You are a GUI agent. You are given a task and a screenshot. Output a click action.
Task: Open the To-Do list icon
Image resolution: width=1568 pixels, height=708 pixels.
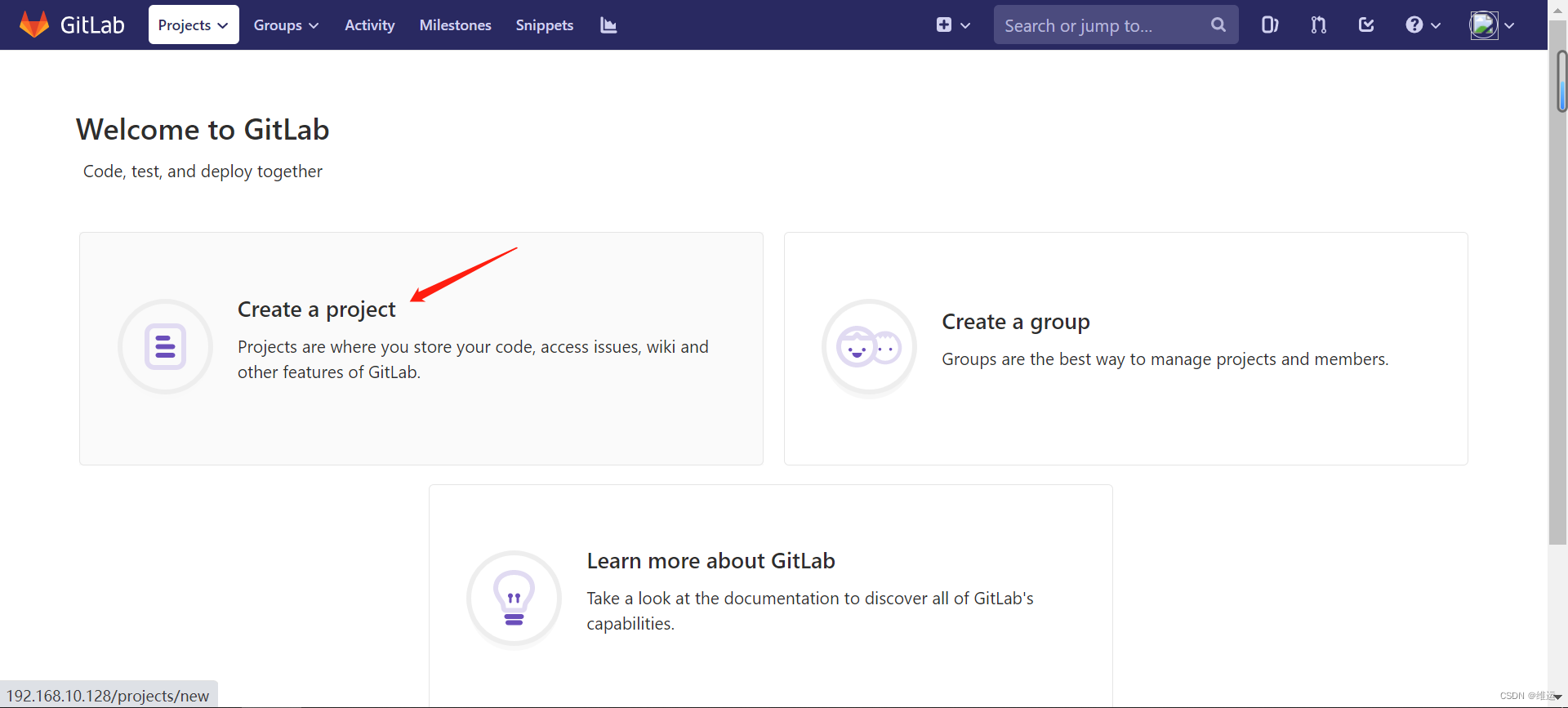[x=1366, y=25]
